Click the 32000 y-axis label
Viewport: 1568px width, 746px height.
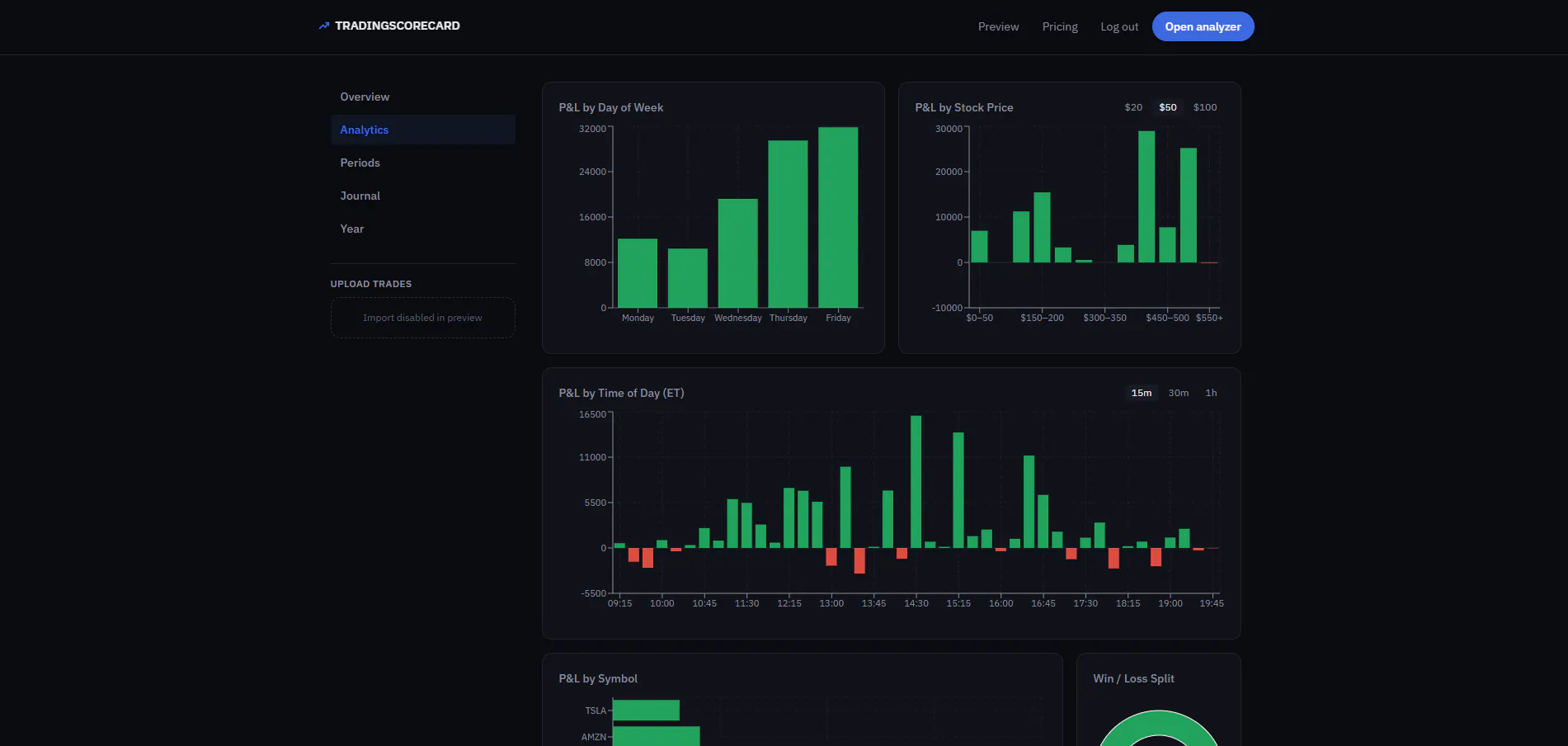pyautogui.click(x=592, y=129)
